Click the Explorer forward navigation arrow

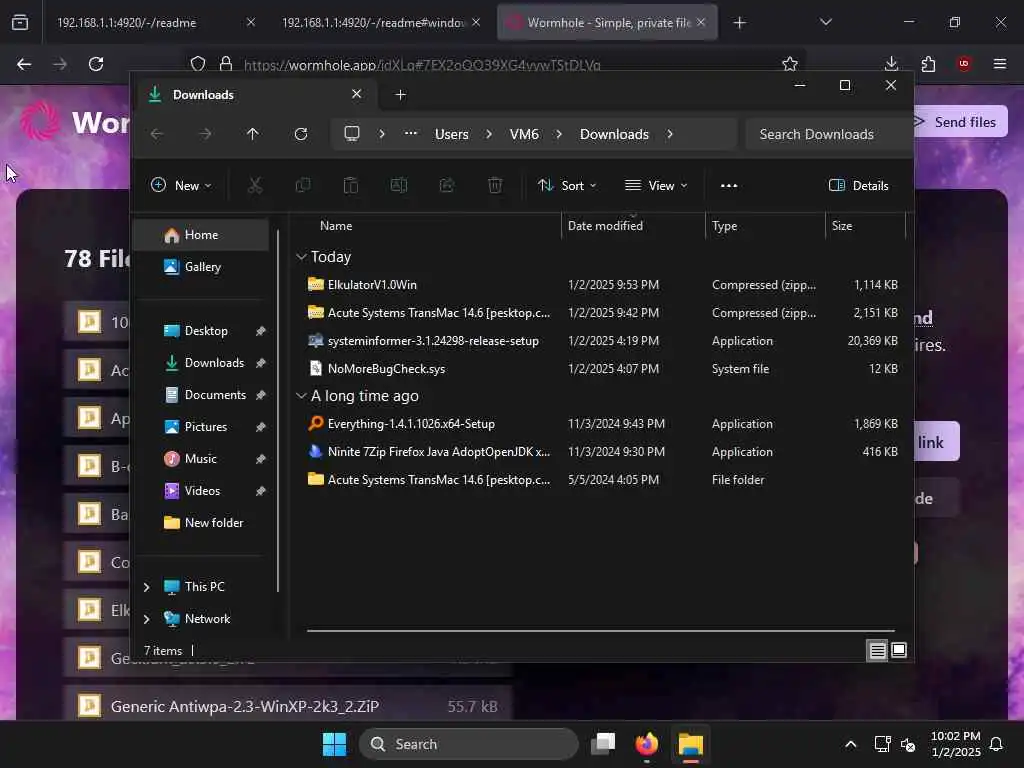pyautogui.click(x=205, y=134)
